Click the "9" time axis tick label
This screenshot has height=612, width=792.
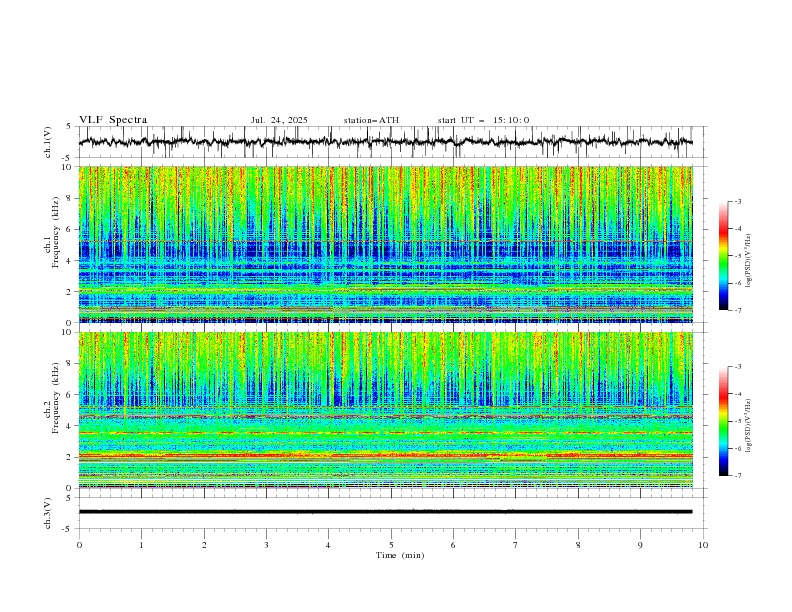tap(641, 545)
